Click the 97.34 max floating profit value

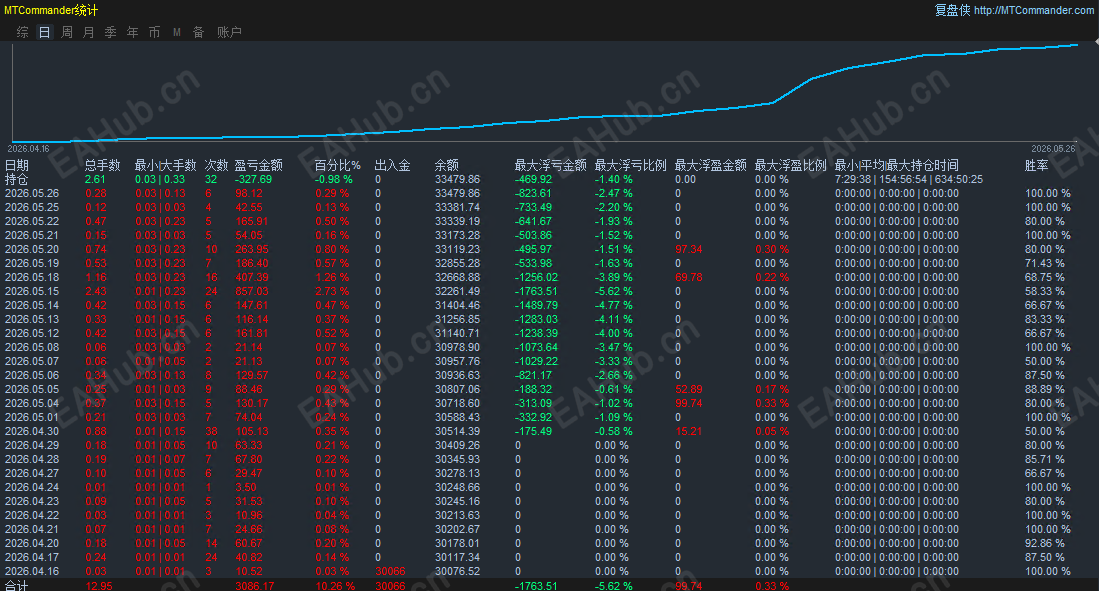point(689,250)
